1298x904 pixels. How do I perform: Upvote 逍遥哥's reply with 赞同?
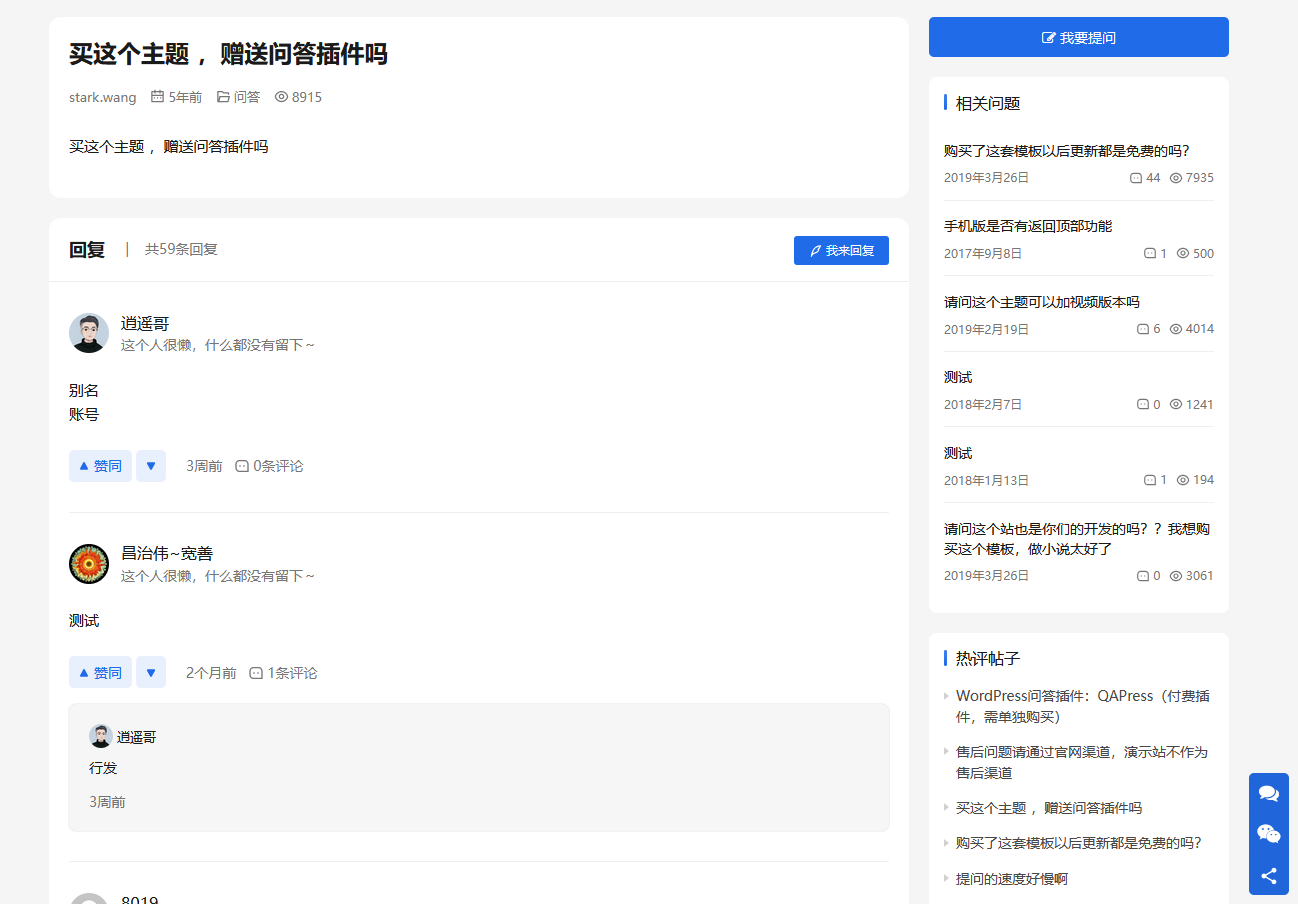click(x=100, y=466)
